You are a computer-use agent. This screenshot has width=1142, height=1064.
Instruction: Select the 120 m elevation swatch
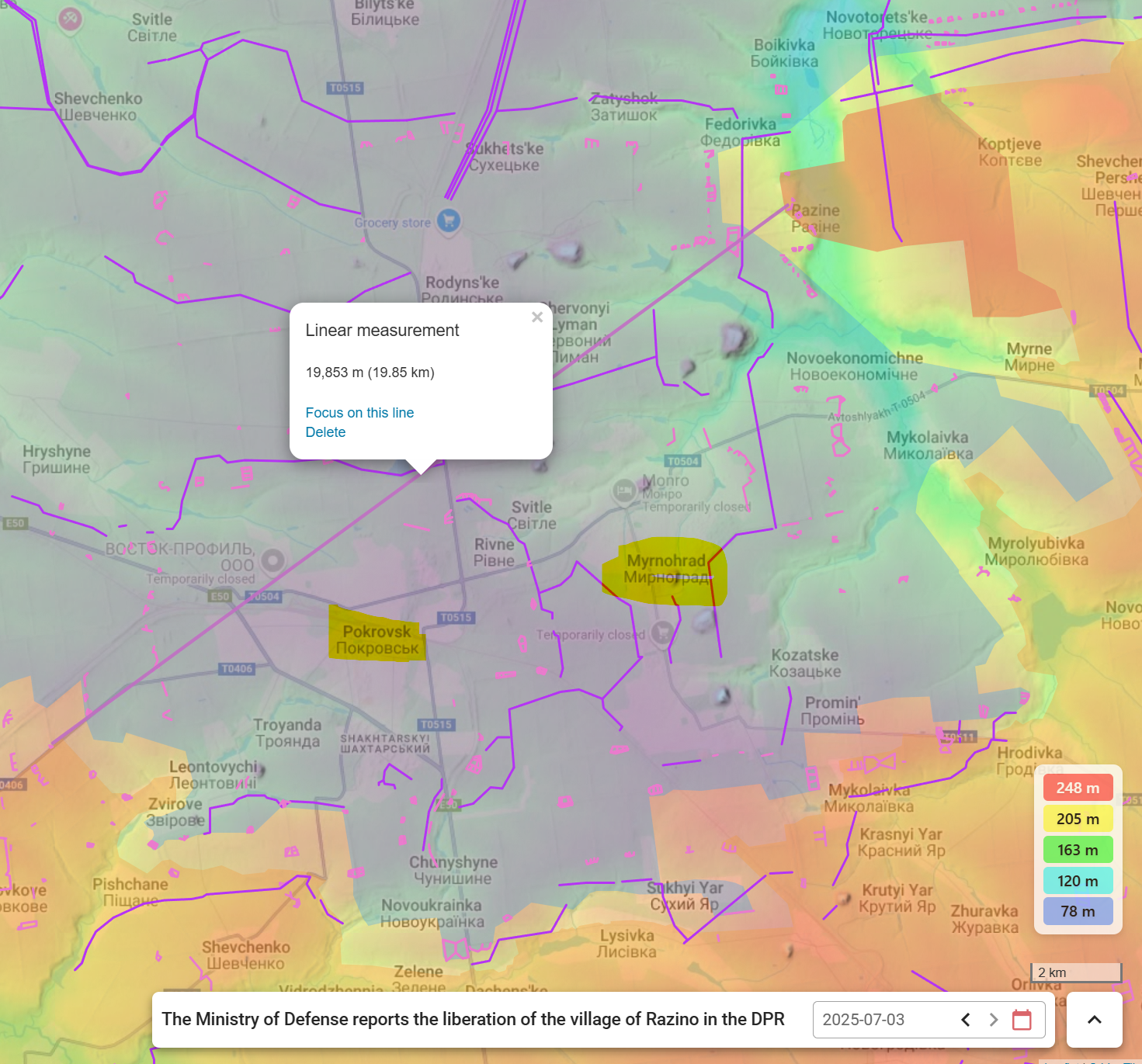tap(1078, 881)
